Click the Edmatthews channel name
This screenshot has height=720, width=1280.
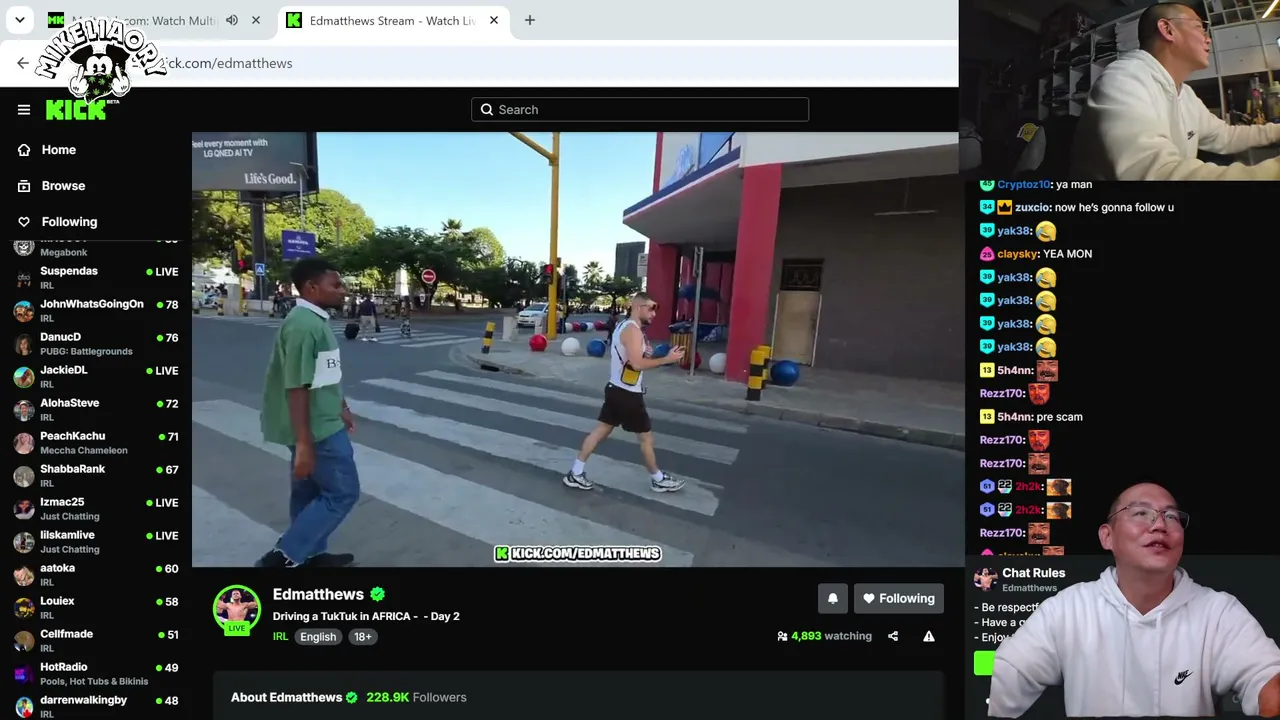click(318, 594)
